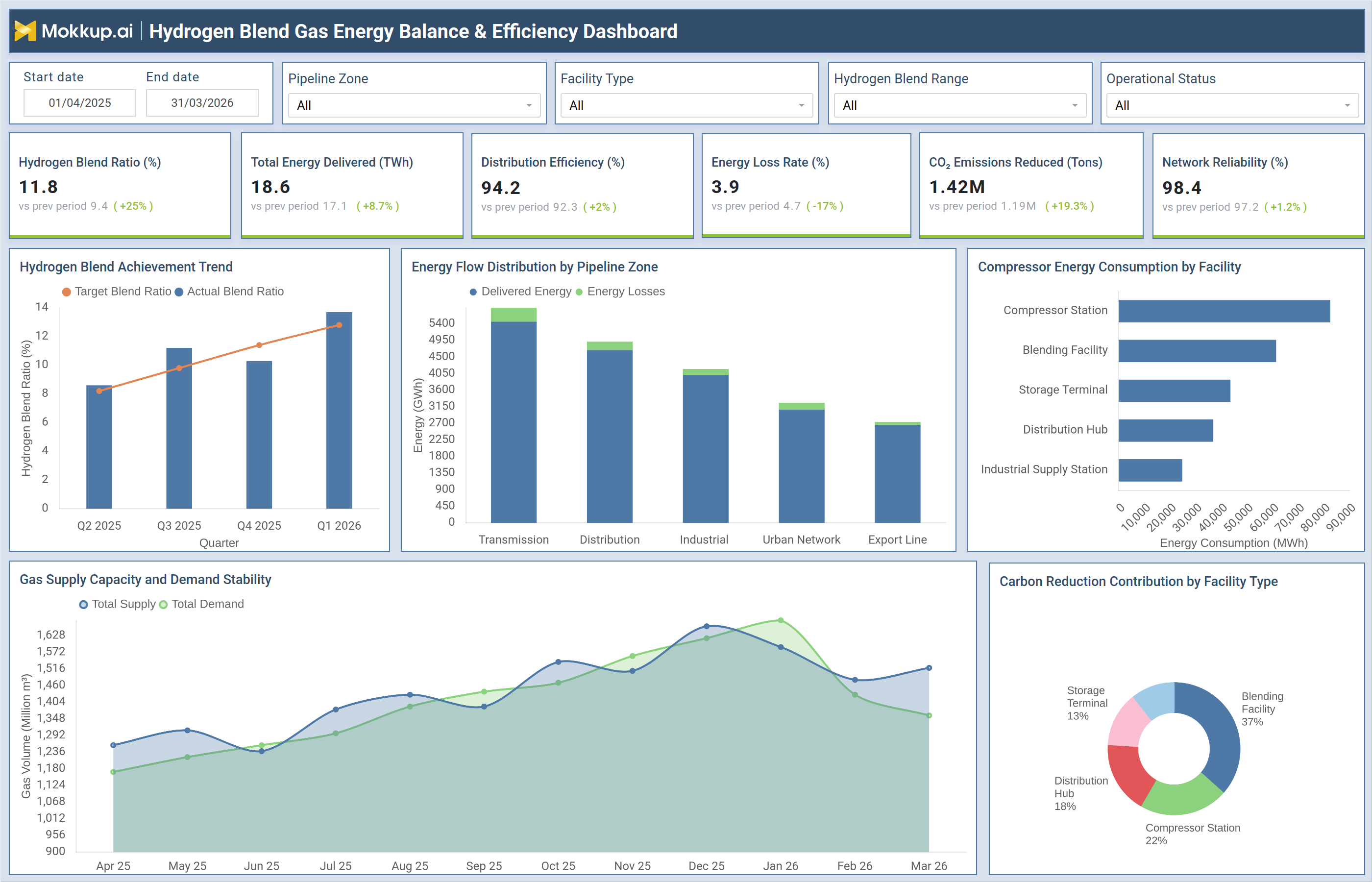
Task: Click the Storage Terminal consumption bar
Action: 1175,391
